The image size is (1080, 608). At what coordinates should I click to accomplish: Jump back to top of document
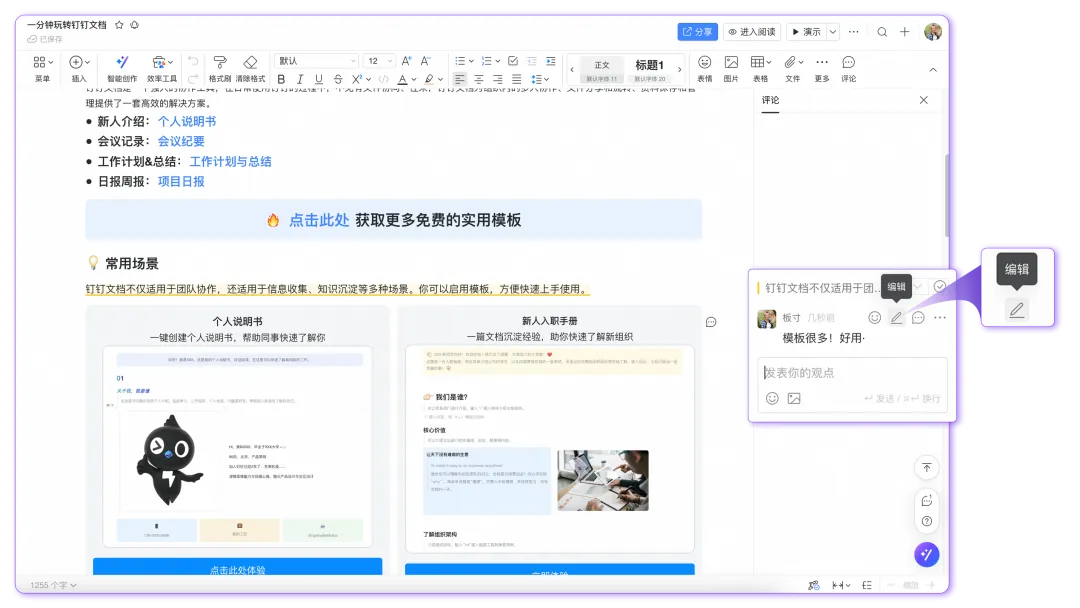click(927, 468)
